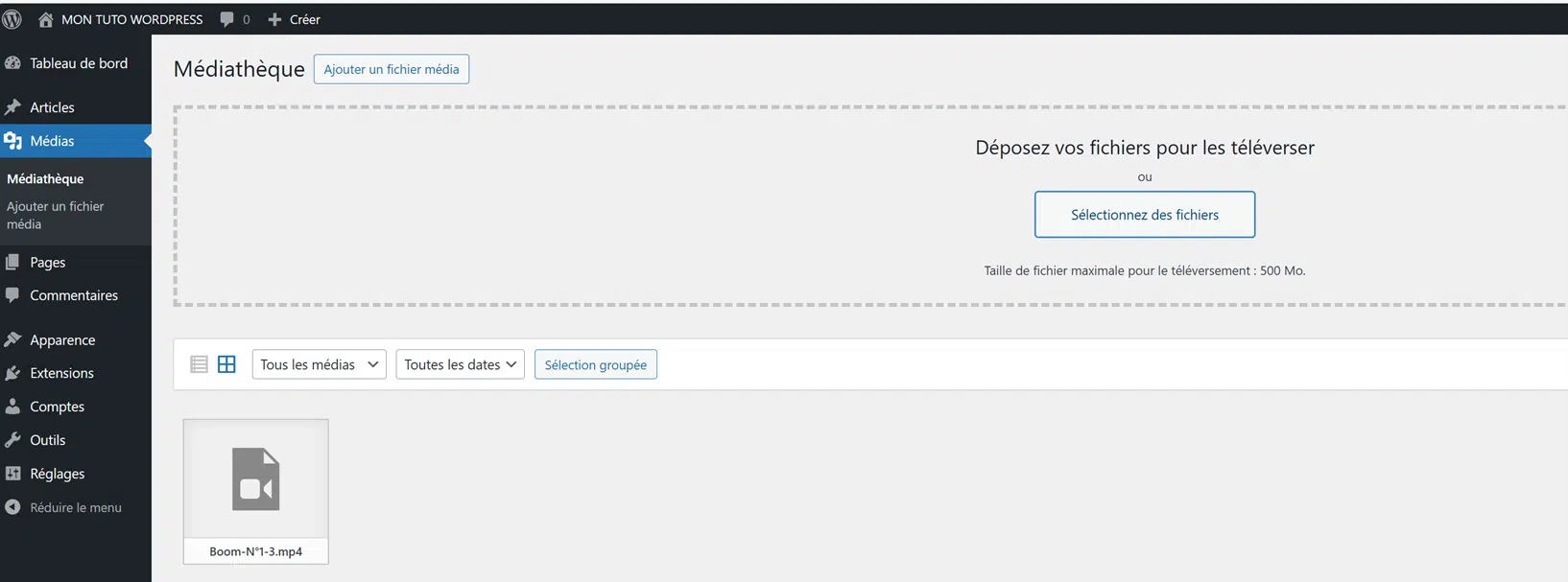Image resolution: width=1568 pixels, height=582 pixels.
Task: Click the Apparence paintbrush icon
Action: tap(12, 339)
